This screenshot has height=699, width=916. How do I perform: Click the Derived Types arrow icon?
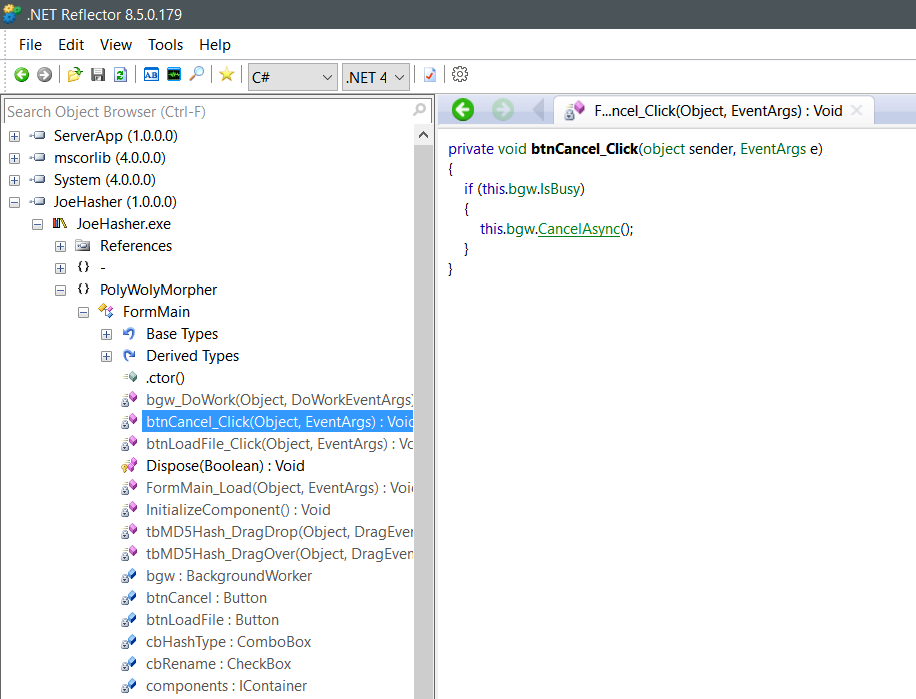point(129,356)
